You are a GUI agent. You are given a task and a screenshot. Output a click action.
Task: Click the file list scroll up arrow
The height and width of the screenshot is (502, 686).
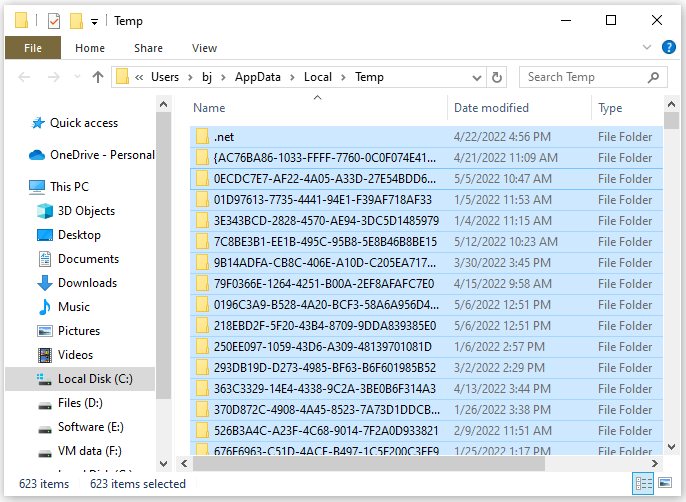tap(672, 104)
